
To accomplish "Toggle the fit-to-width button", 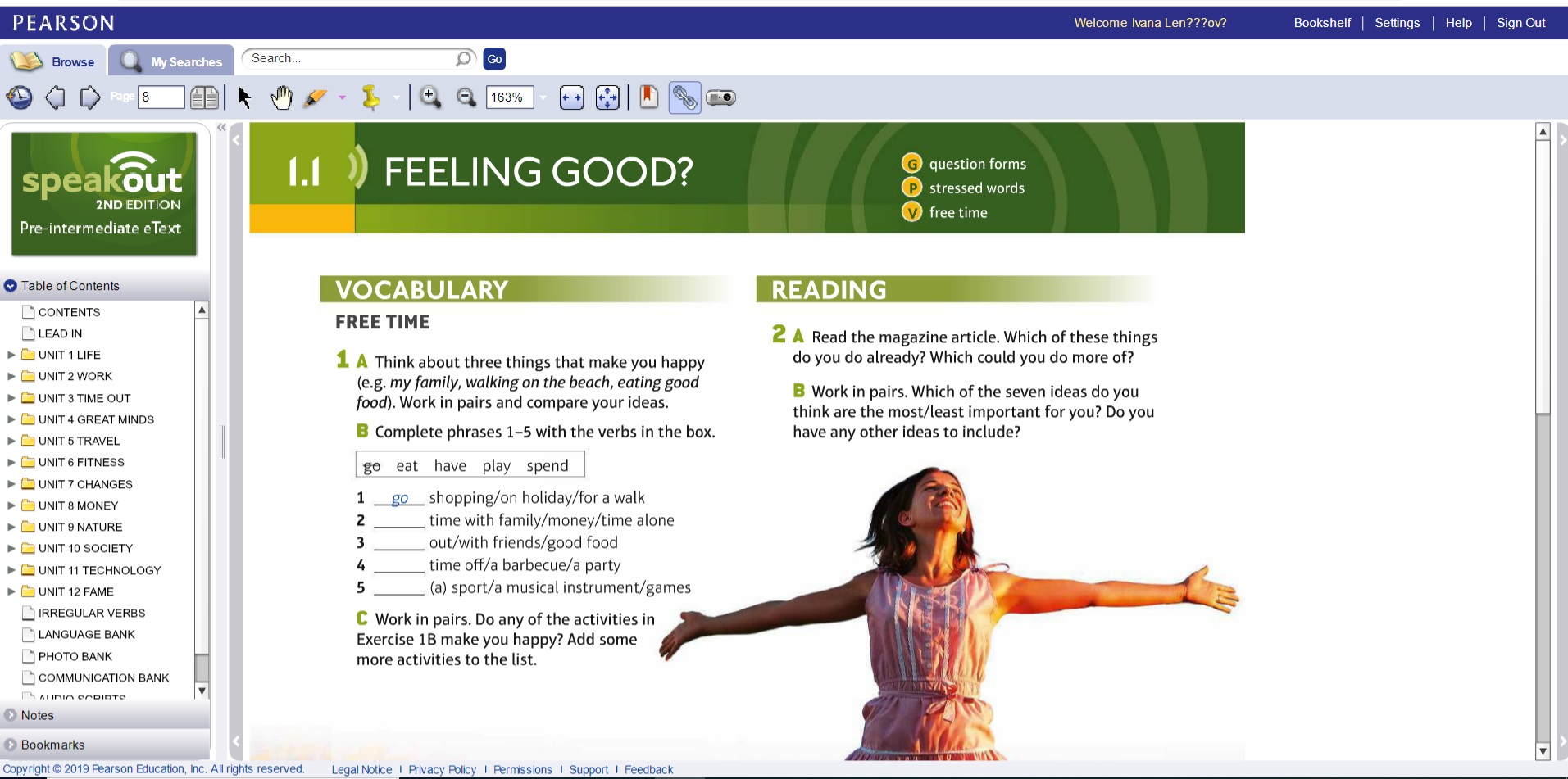I will point(571,98).
